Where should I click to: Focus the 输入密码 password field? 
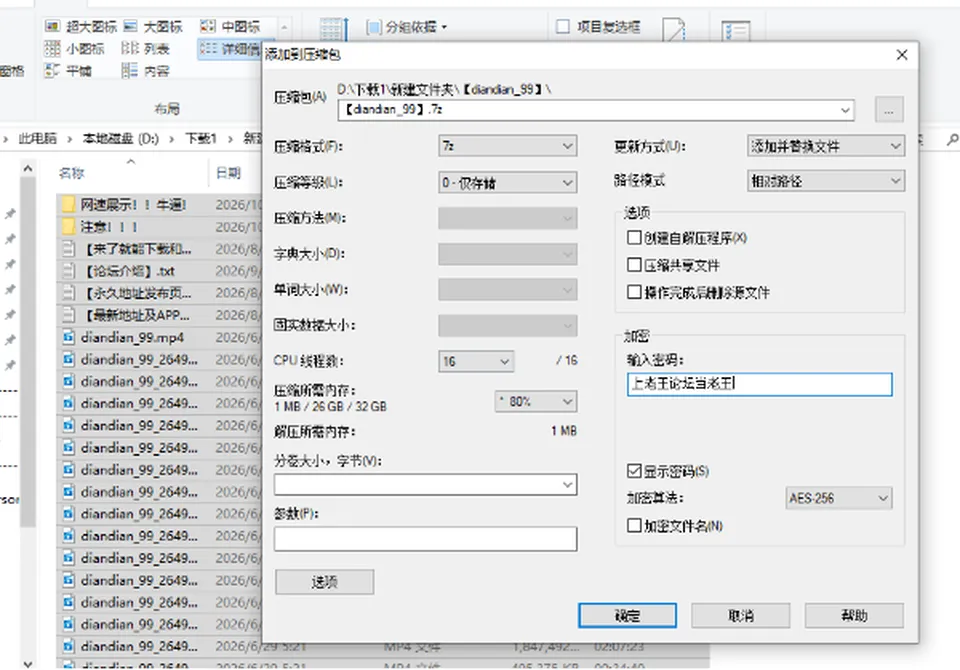pyautogui.click(x=759, y=384)
